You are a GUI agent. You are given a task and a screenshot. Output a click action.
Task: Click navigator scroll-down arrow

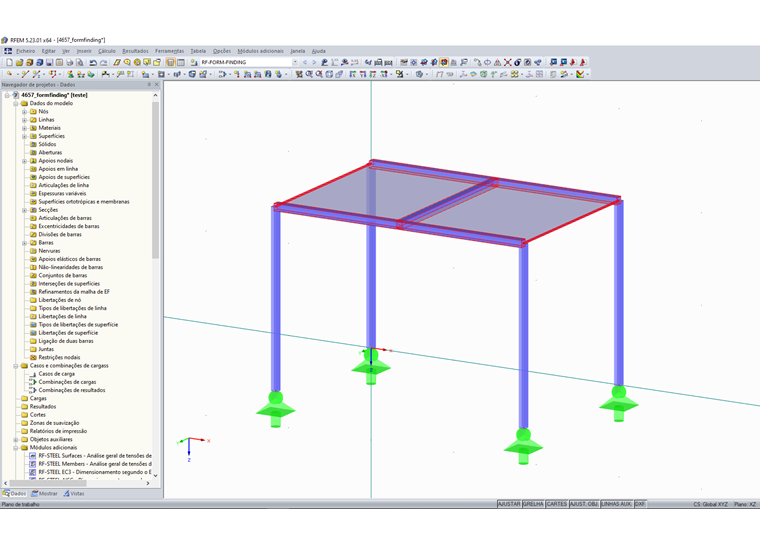[x=156, y=475]
